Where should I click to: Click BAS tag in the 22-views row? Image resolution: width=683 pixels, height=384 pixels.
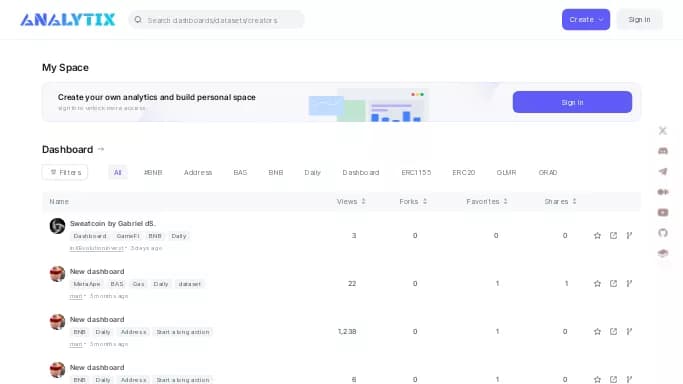pos(117,284)
